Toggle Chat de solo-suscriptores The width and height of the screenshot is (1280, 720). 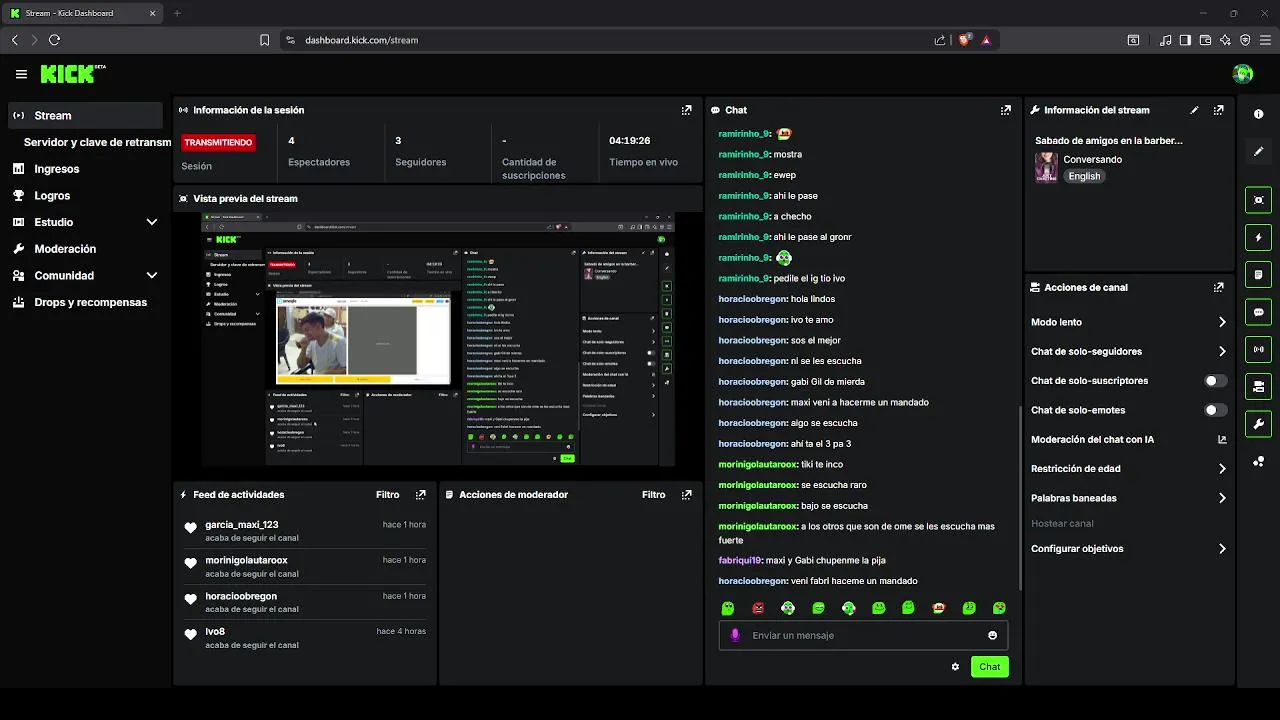1215,381
